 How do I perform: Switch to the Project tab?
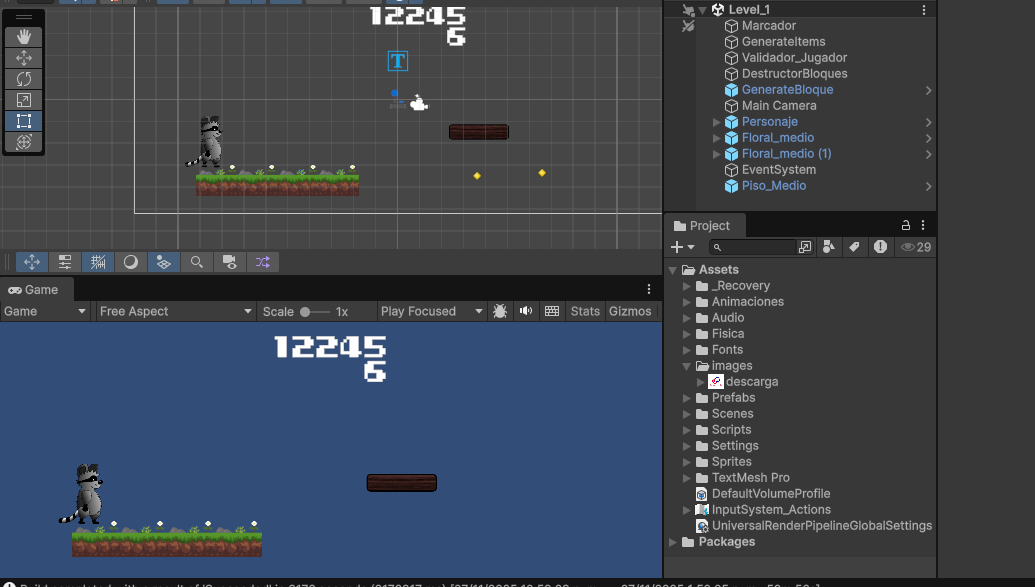tap(702, 226)
